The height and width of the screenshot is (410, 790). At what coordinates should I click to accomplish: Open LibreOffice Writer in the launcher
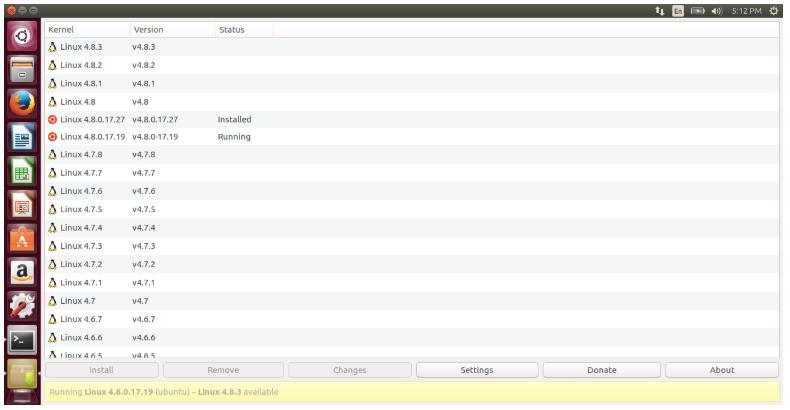click(x=22, y=137)
